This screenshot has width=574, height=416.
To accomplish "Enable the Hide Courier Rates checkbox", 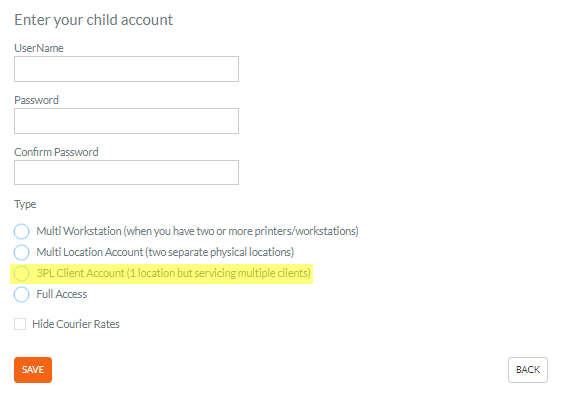I will 20,324.
